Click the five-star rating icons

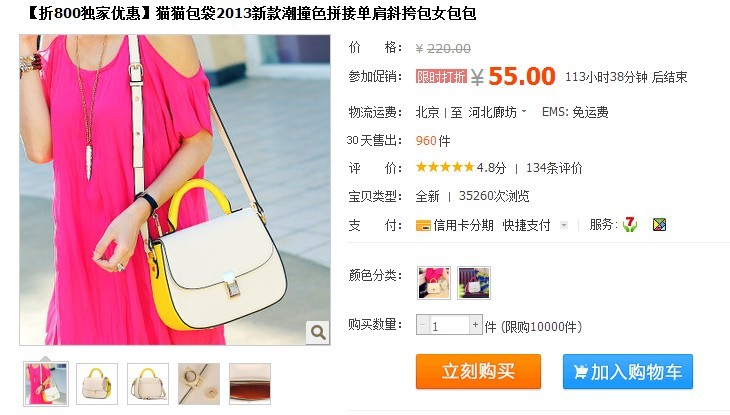click(x=445, y=167)
